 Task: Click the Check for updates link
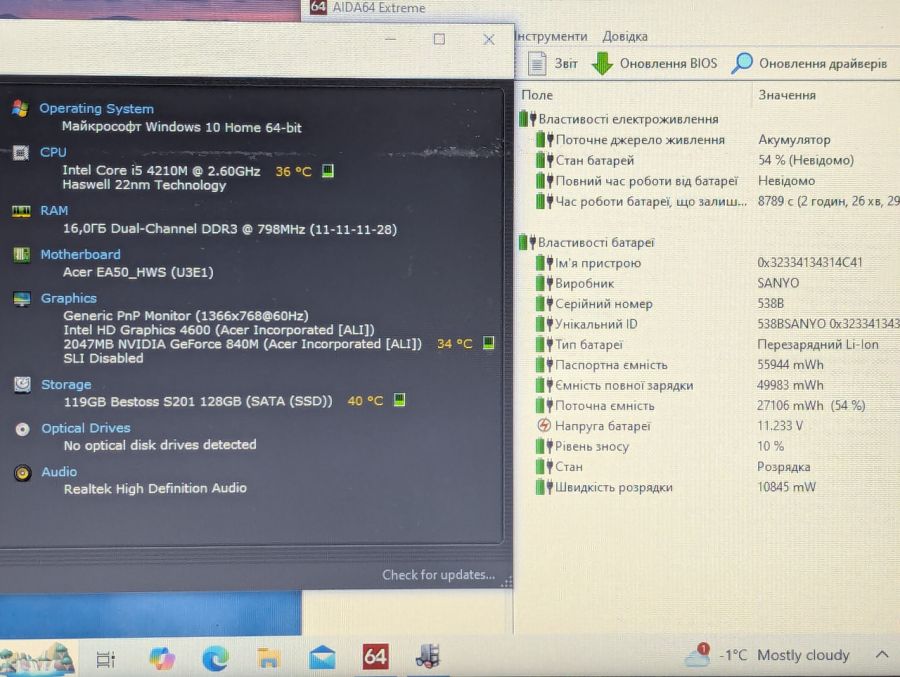click(x=439, y=575)
